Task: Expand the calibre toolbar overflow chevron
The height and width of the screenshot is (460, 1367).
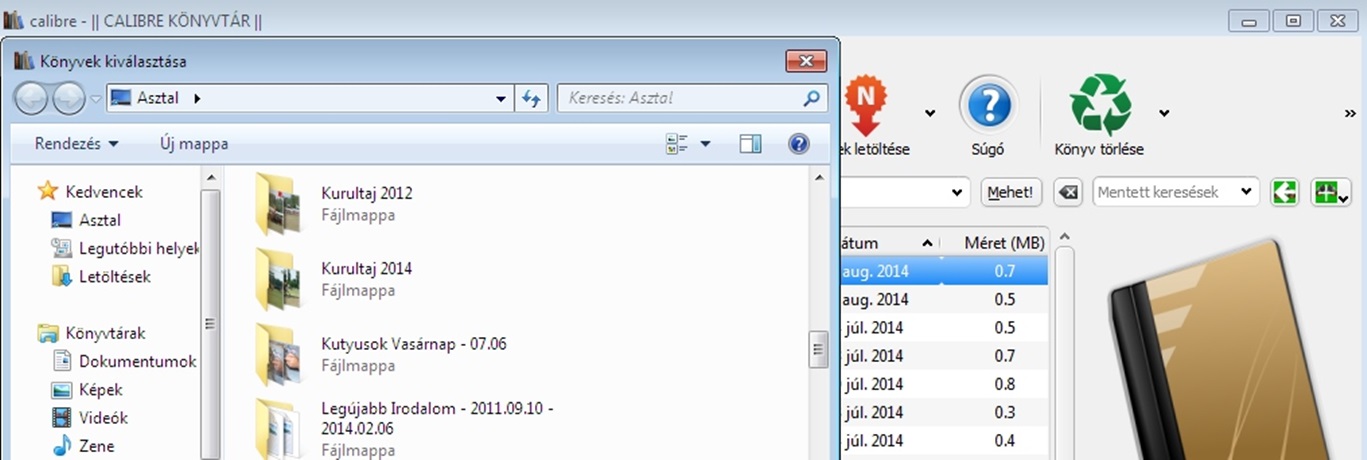Action: pos(1349,113)
